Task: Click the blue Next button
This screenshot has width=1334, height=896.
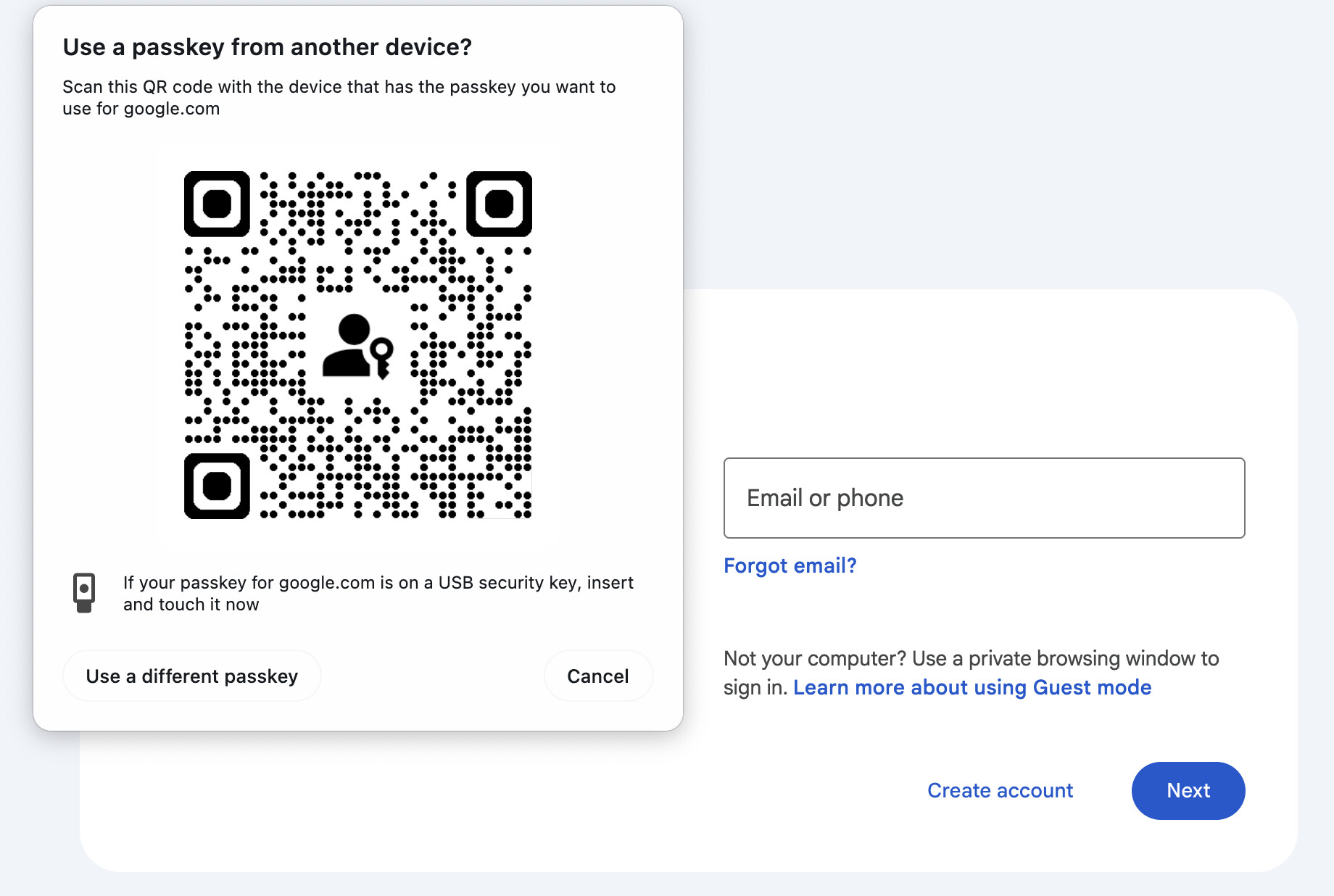Action: pos(1188,790)
